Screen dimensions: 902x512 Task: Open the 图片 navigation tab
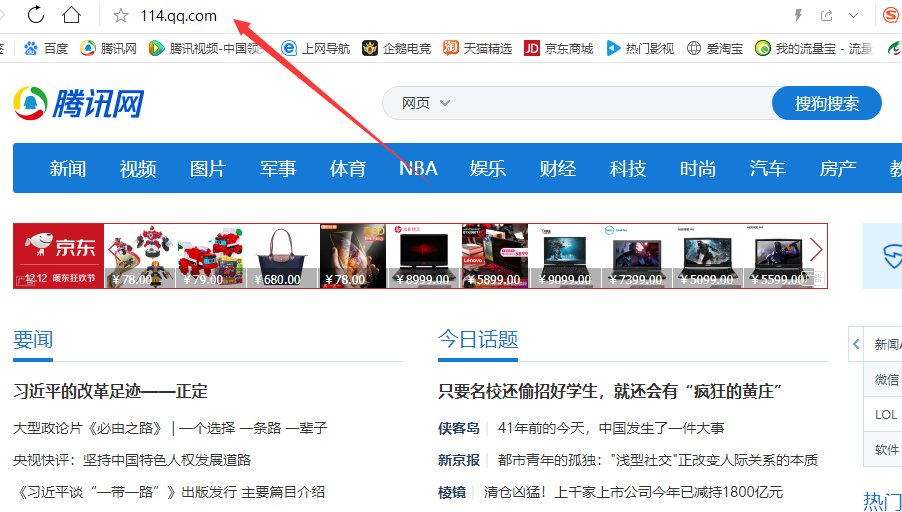point(208,169)
